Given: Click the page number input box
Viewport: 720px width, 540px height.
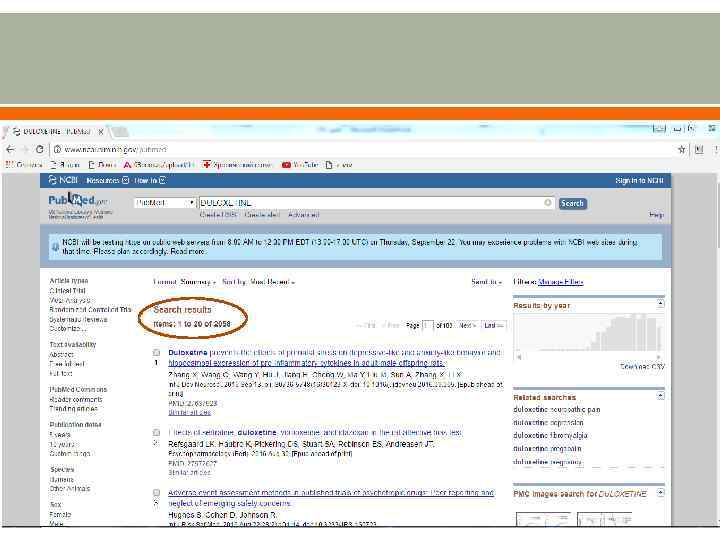Looking at the screenshot, I should [x=427, y=325].
